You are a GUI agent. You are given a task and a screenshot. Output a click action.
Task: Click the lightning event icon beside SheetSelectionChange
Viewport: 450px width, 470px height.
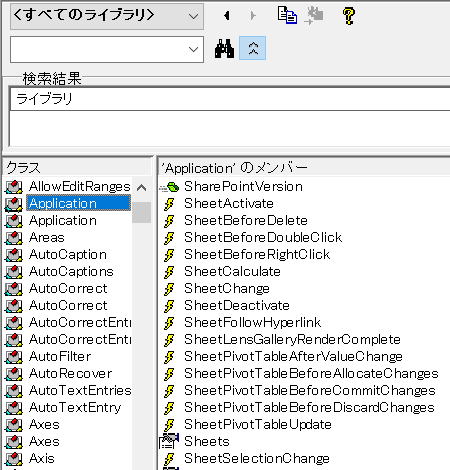pyautogui.click(x=169, y=459)
